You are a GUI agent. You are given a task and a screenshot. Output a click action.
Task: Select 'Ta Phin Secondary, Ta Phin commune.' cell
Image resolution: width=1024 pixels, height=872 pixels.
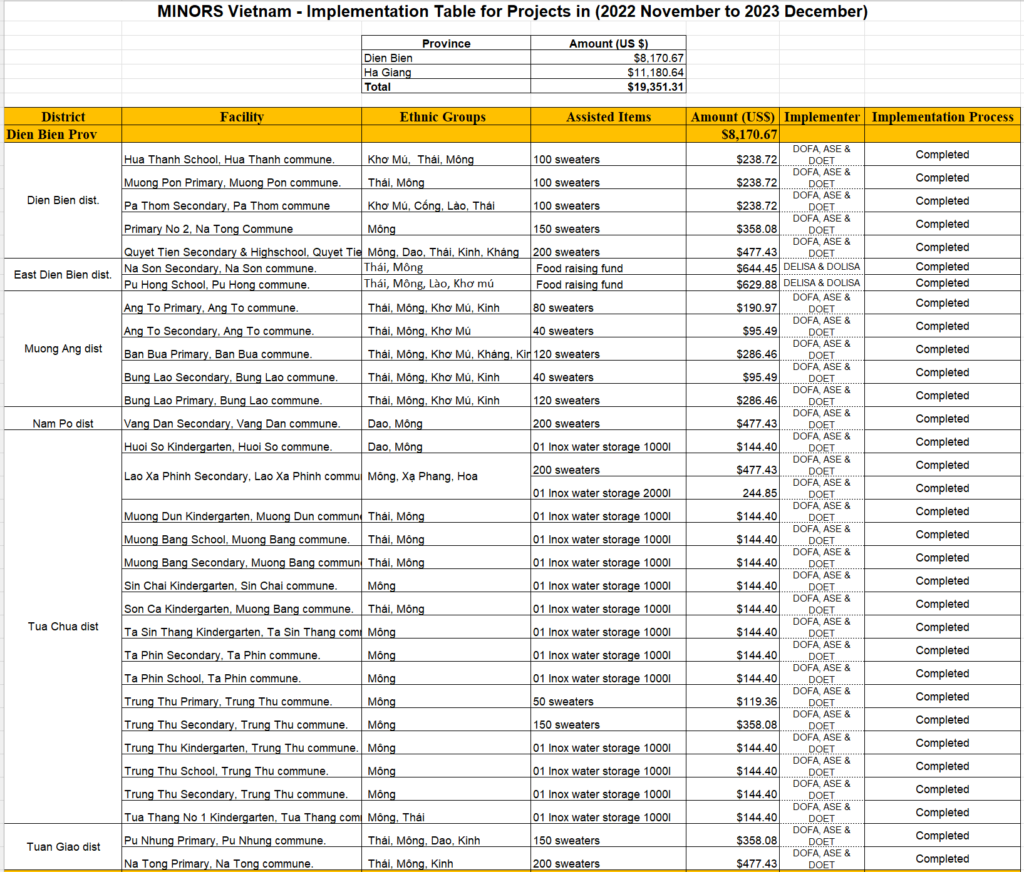[x=241, y=651]
